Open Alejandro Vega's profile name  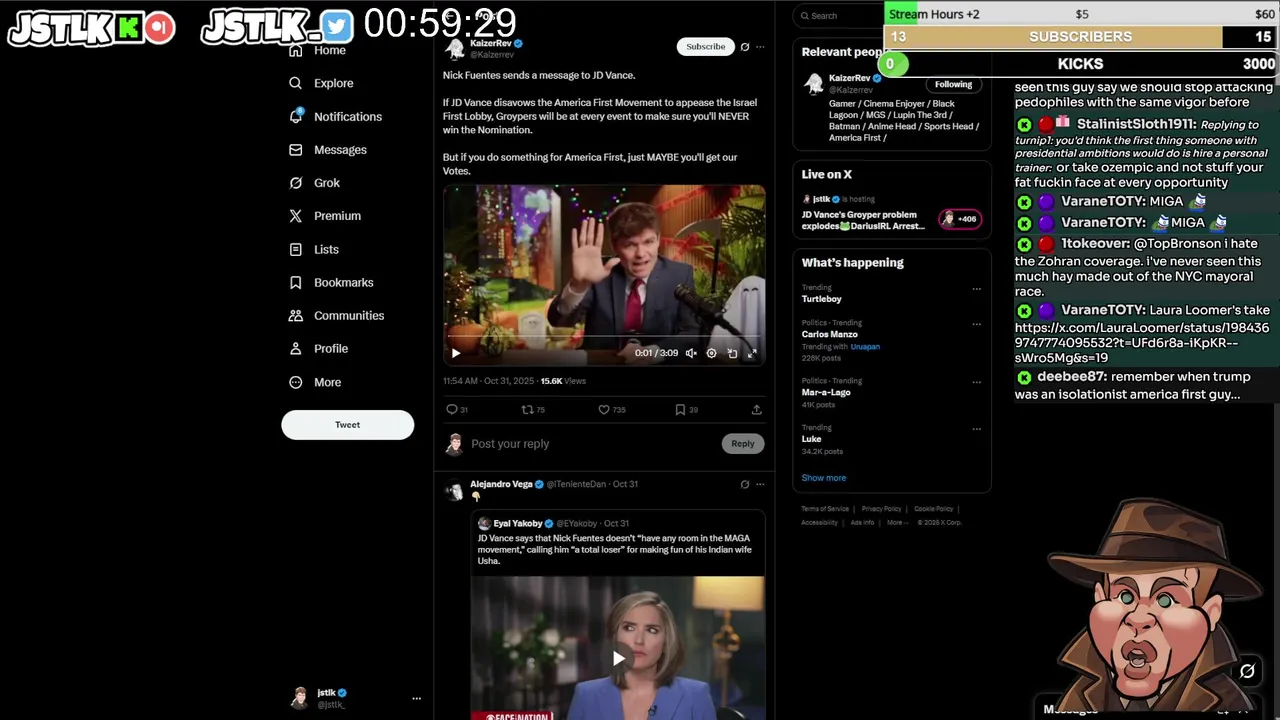point(501,484)
